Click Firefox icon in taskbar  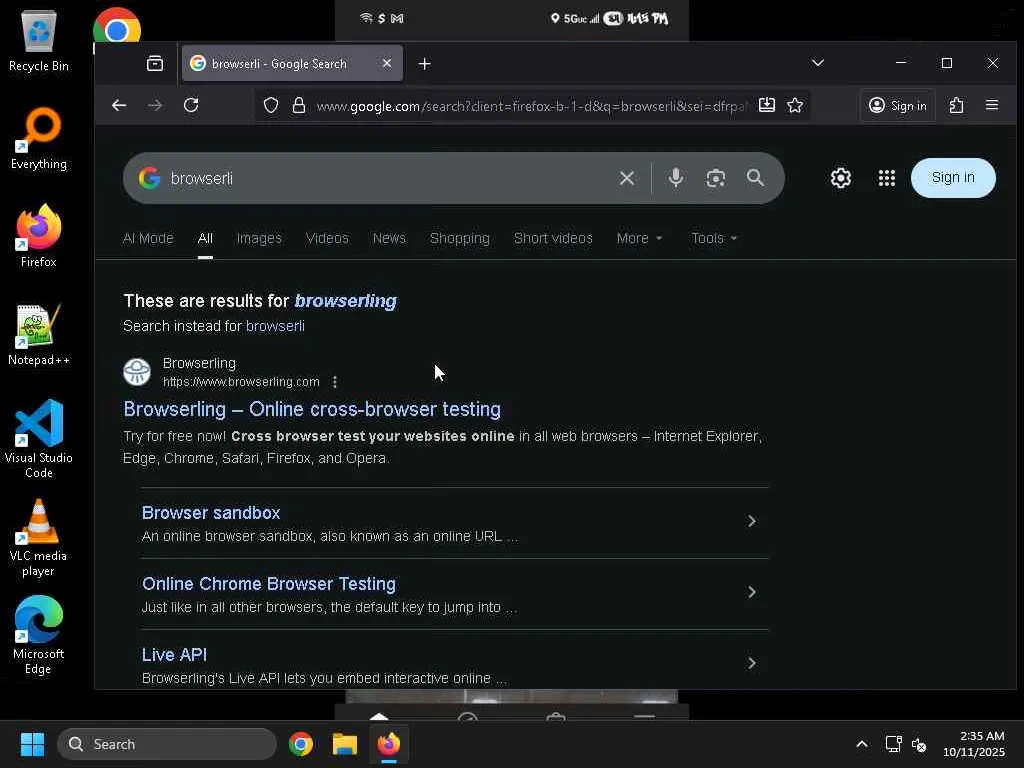(x=389, y=744)
